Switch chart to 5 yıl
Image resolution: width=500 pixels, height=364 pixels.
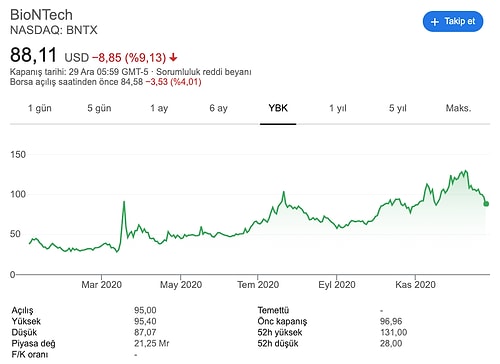tap(398, 108)
